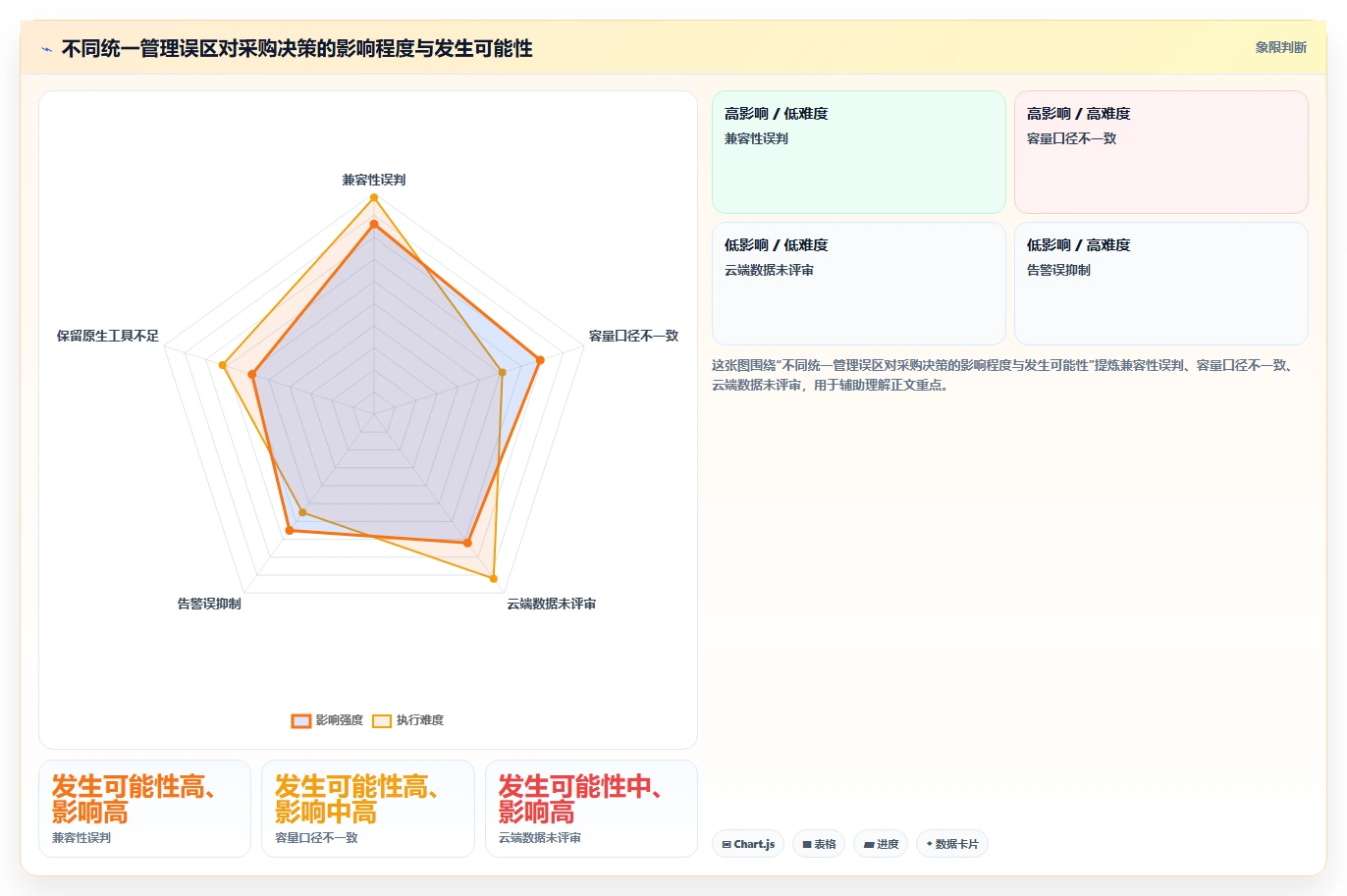
Task: Click 容量口径不一致 caption under the orange-yellow card
Action: coord(316,838)
